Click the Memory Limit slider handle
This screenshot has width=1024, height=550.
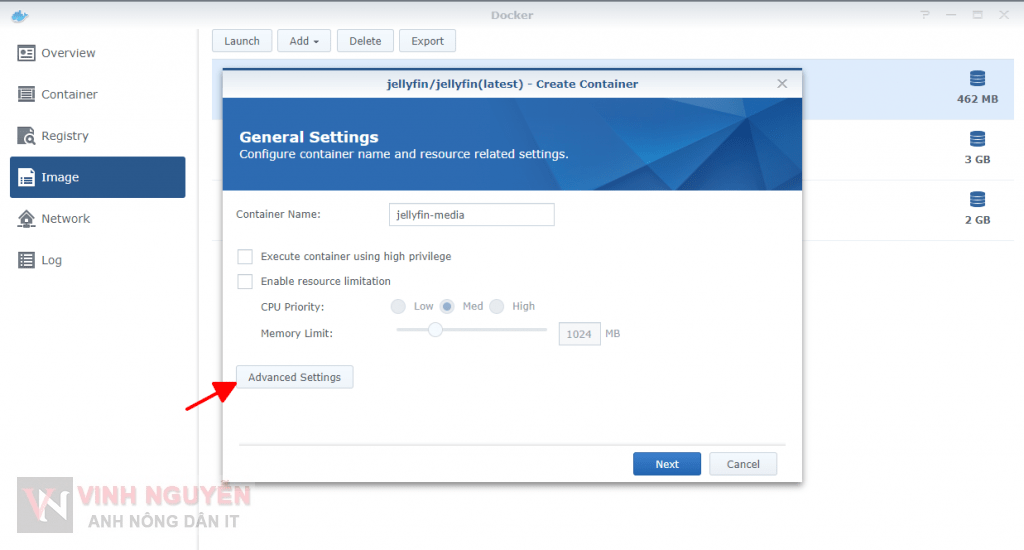coord(435,330)
